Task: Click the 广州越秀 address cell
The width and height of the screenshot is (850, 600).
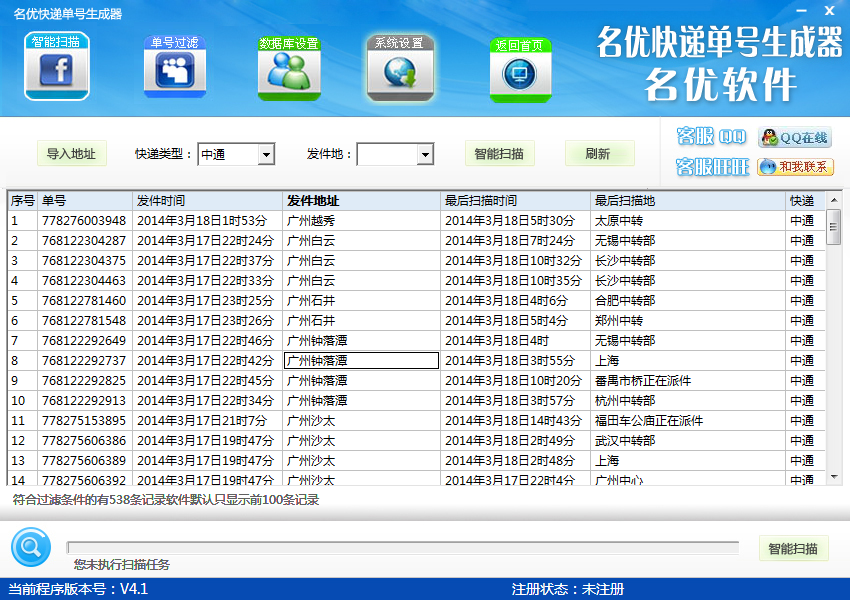Action: [x=362, y=221]
